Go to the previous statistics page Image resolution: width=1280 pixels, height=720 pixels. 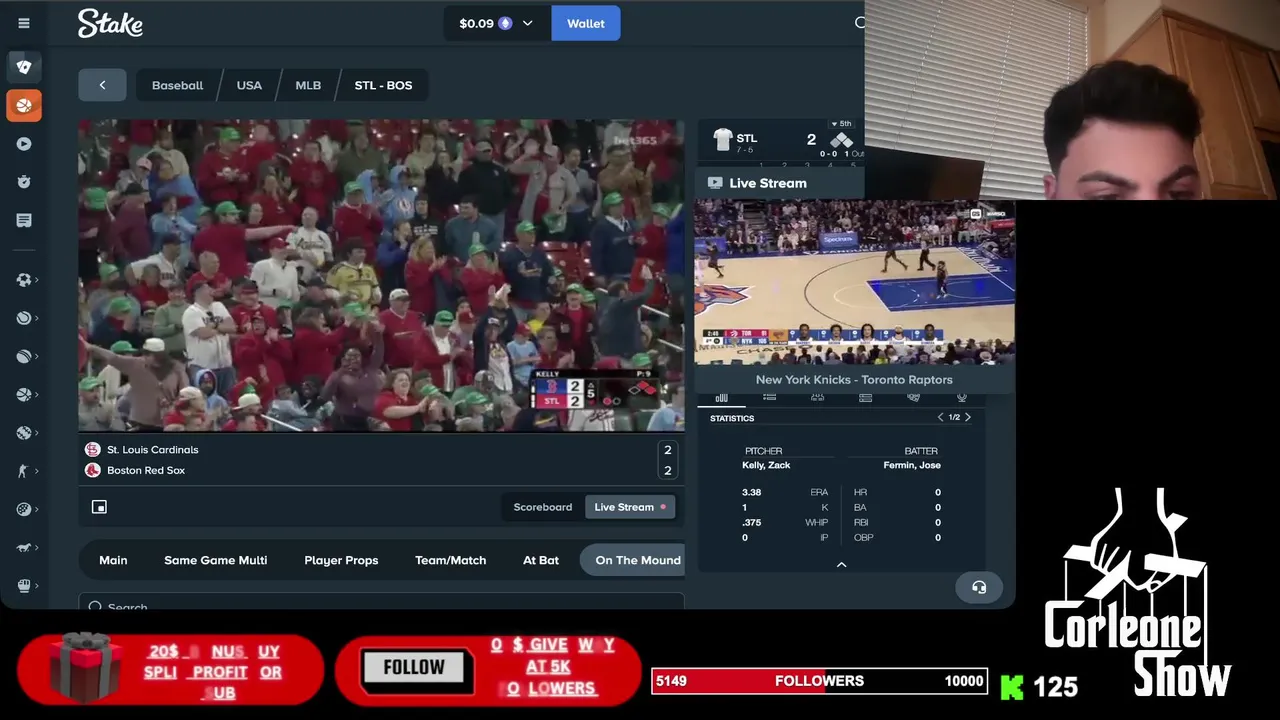940,417
